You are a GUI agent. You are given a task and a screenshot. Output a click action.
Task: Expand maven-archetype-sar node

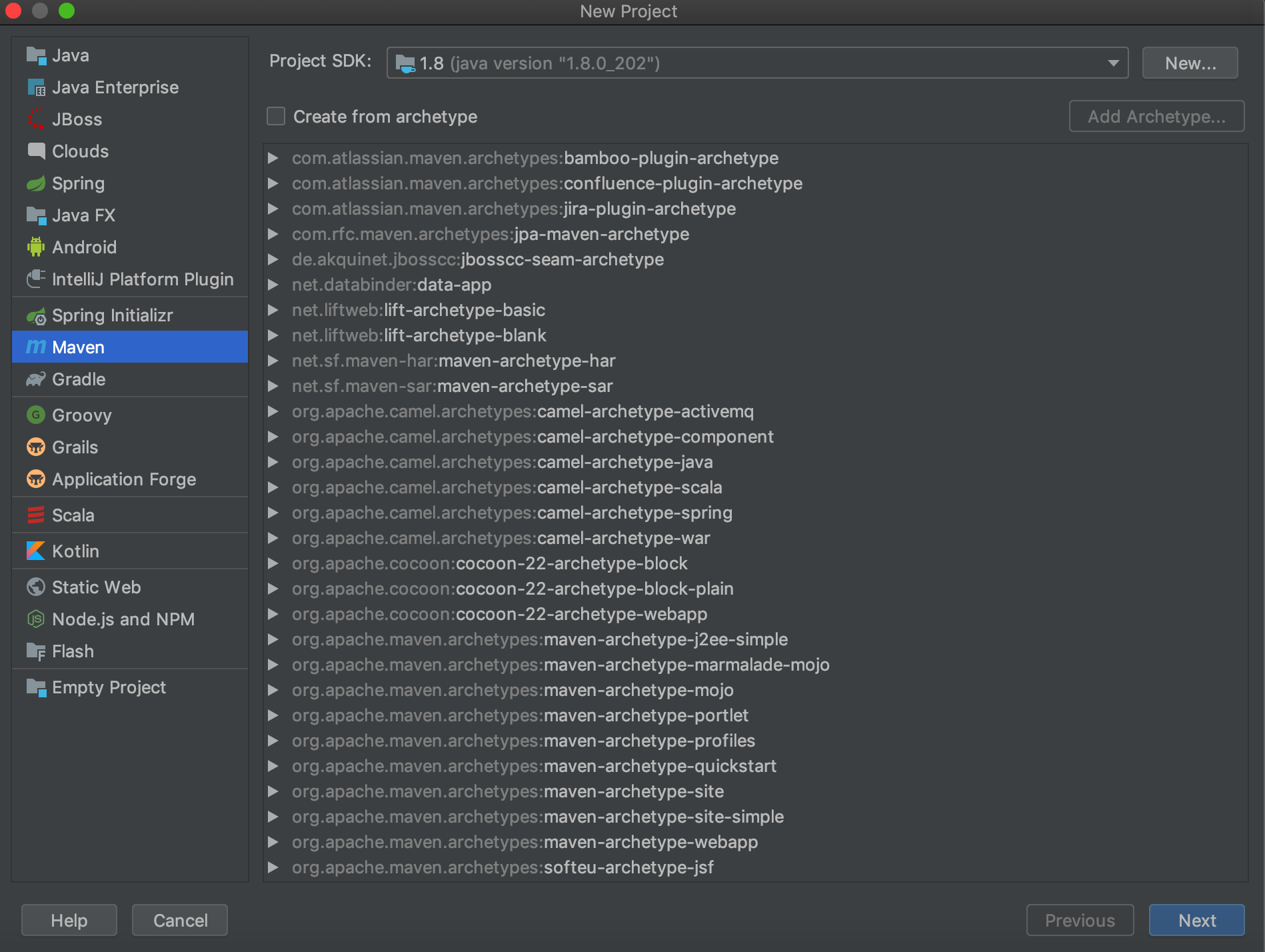pos(273,386)
